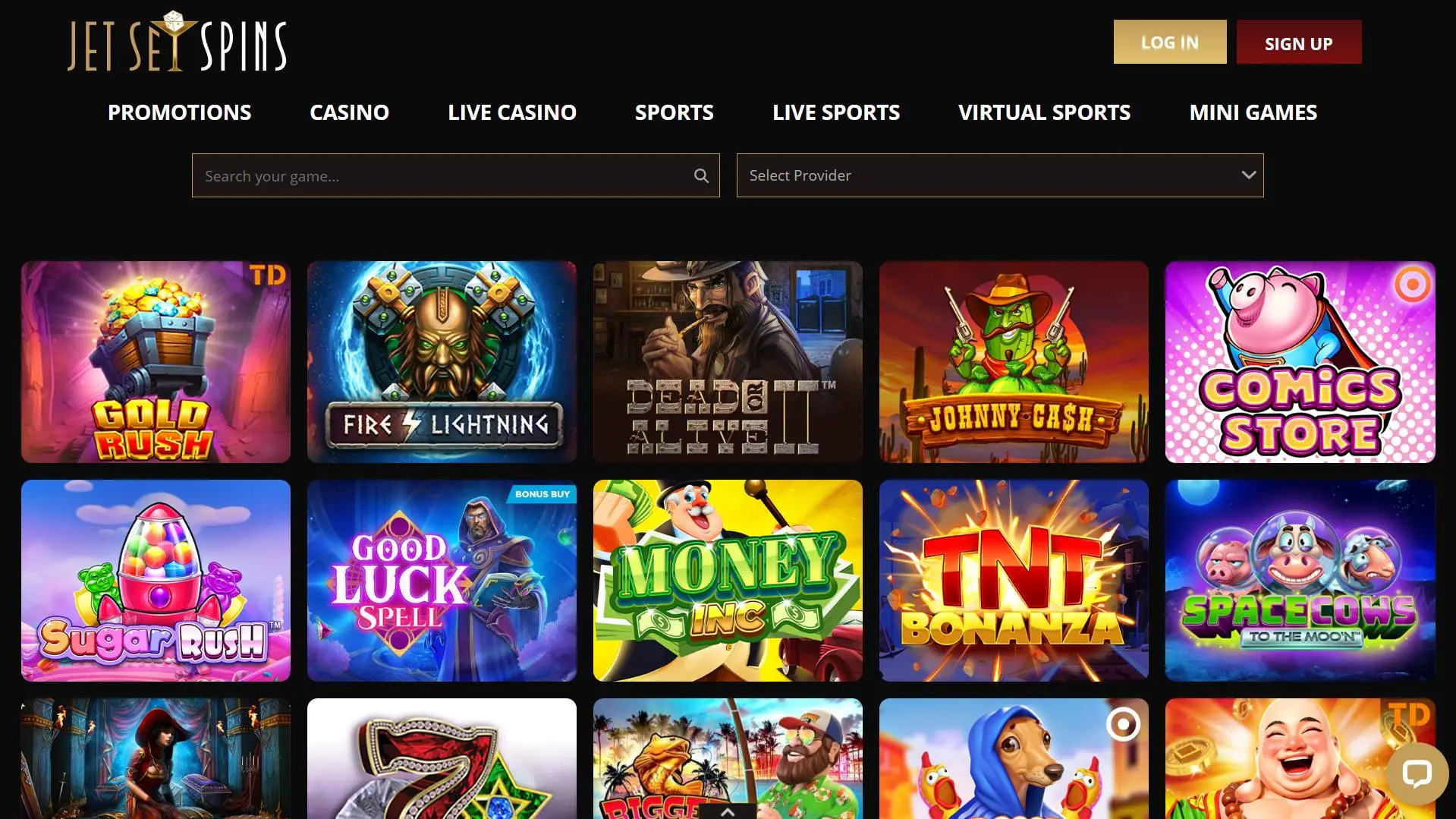Click the Log In button

click(x=1169, y=42)
